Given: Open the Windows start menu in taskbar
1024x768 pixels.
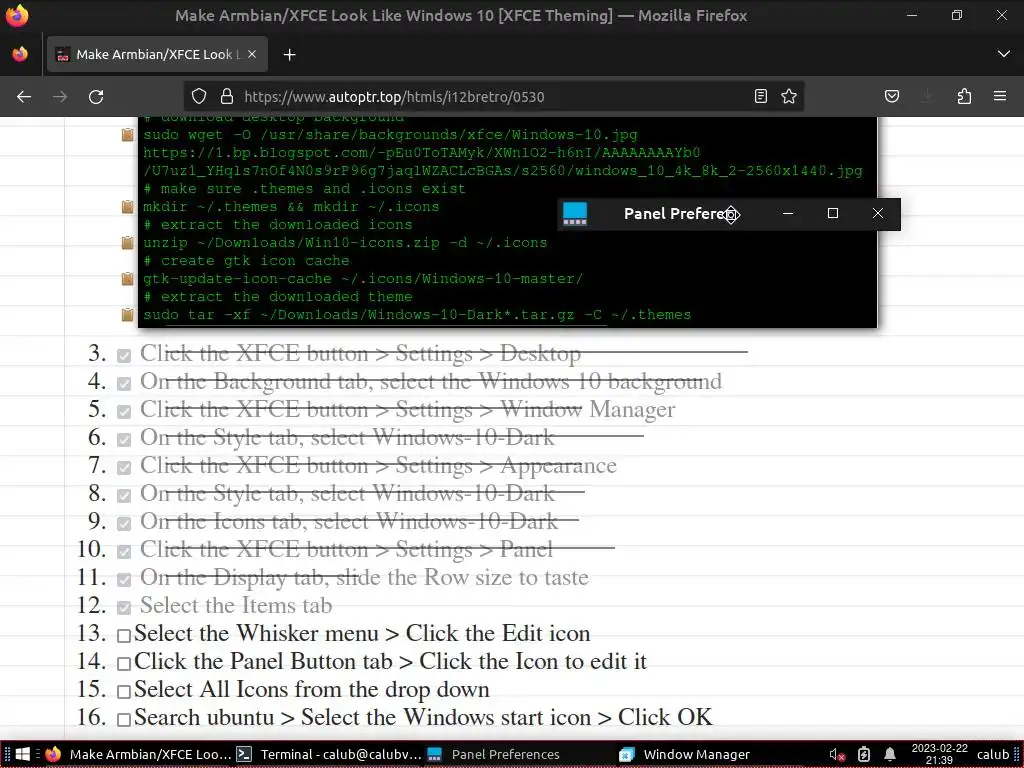Looking at the screenshot, I should pyautogui.click(x=22, y=754).
